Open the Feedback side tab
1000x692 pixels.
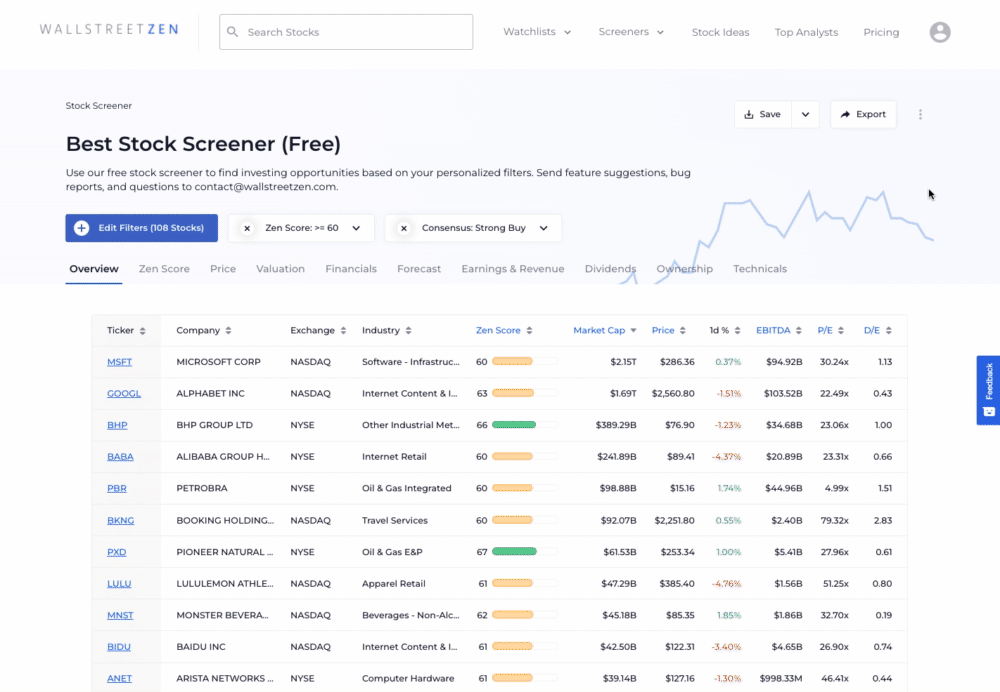tap(988, 390)
